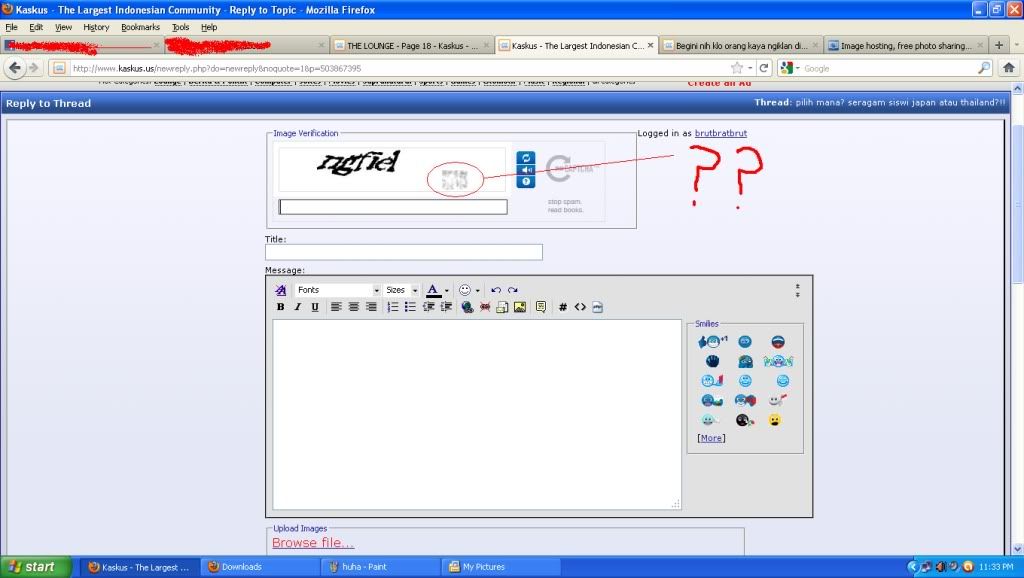The height and width of the screenshot is (578, 1024).
Task: Expand the smiley picker dropdown arrow
Action: 477,291
